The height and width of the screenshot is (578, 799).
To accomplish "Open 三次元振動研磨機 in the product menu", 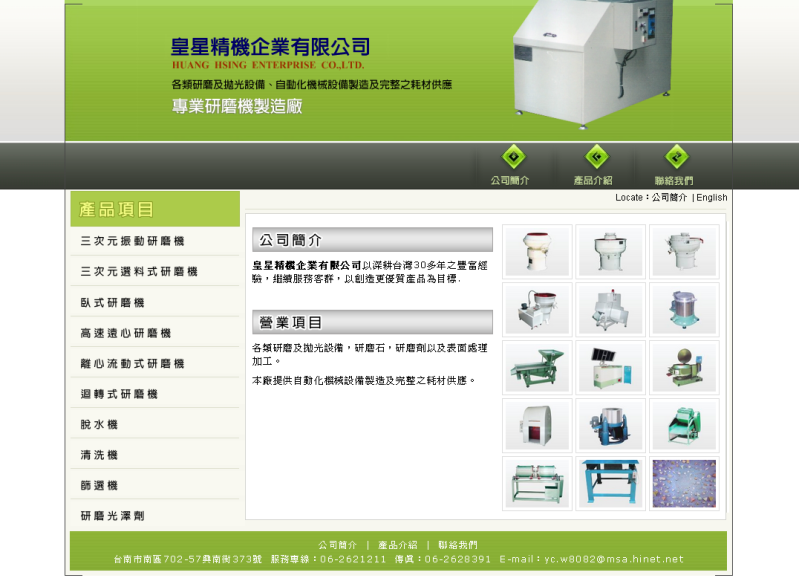I will 132,241.
